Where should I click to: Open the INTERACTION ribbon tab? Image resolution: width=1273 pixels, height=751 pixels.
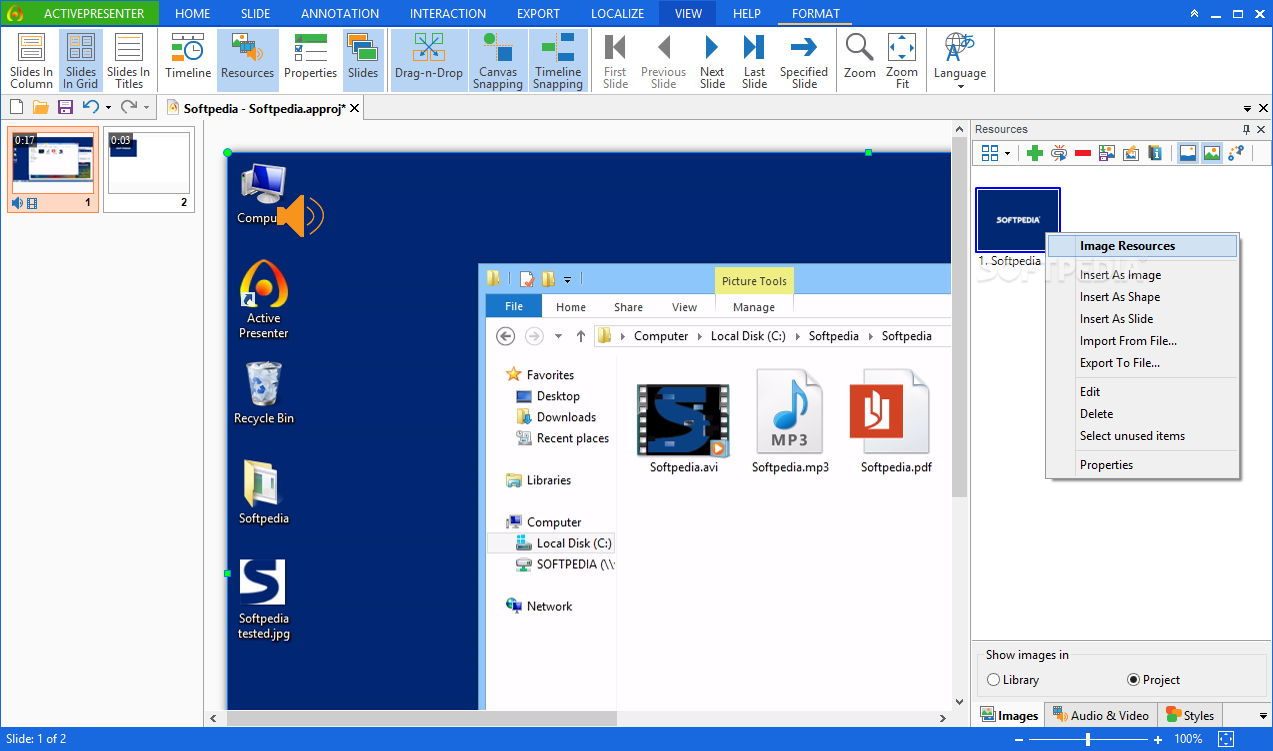click(448, 14)
